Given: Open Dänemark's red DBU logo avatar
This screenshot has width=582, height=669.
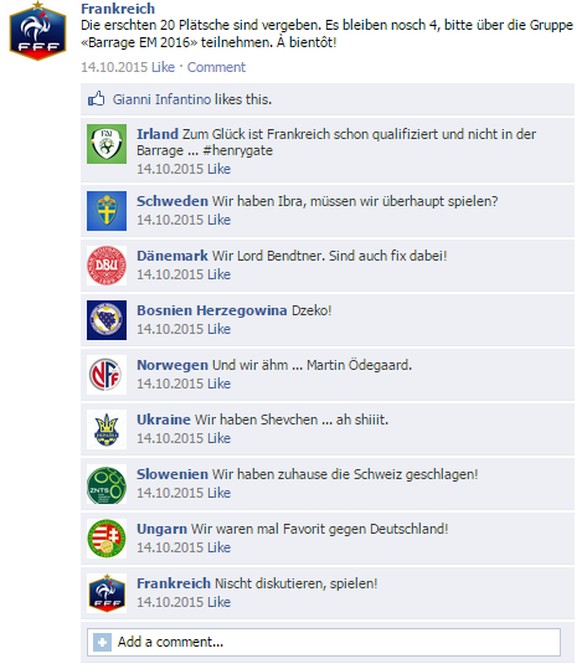Looking at the screenshot, I should tap(107, 265).
